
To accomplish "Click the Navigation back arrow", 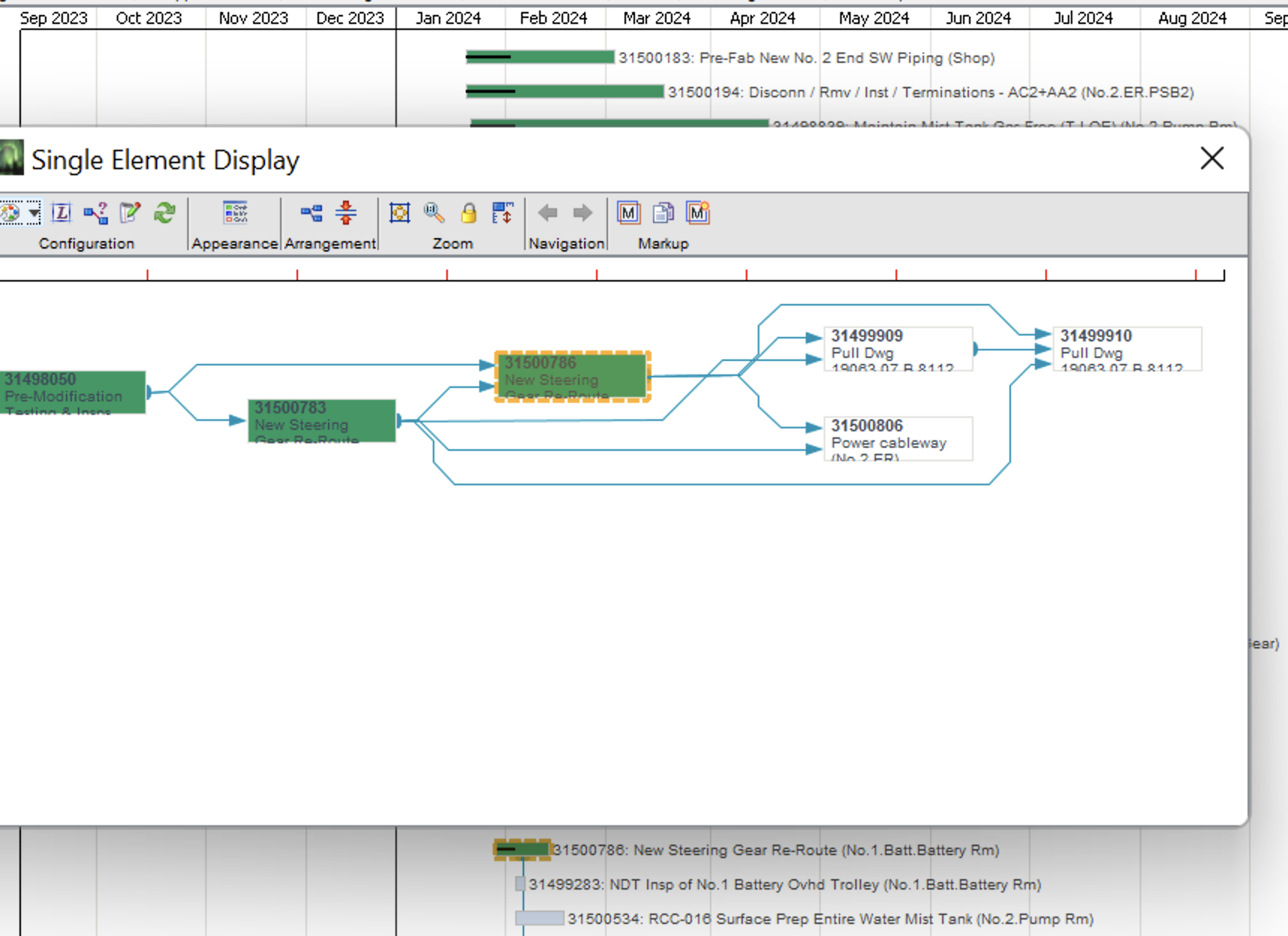I will [548, 213].
